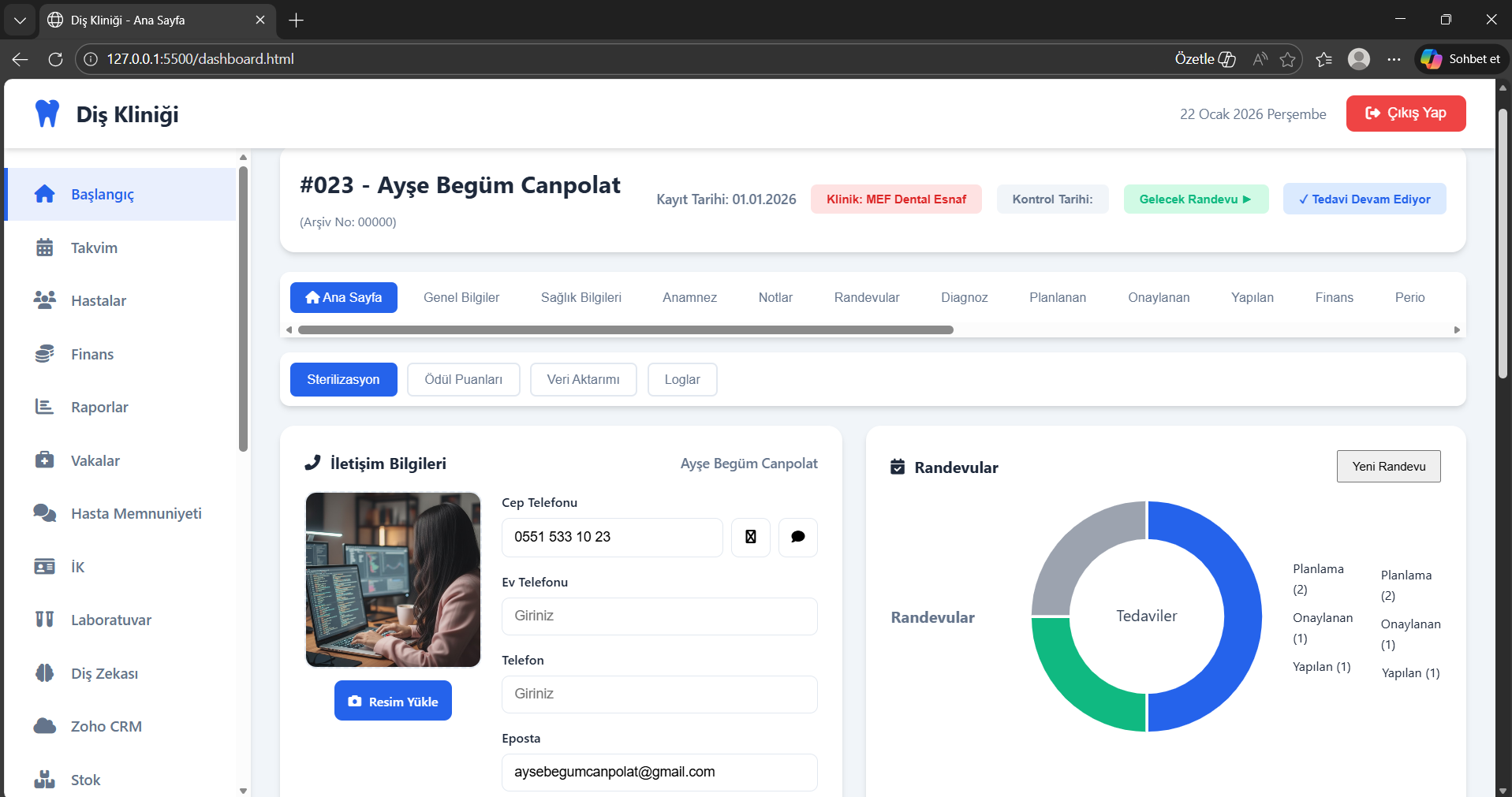Click the Yeni Randevu button
Image resolution: width=1512 pixels, height=797 pixels.
[x=1389, y=467]
